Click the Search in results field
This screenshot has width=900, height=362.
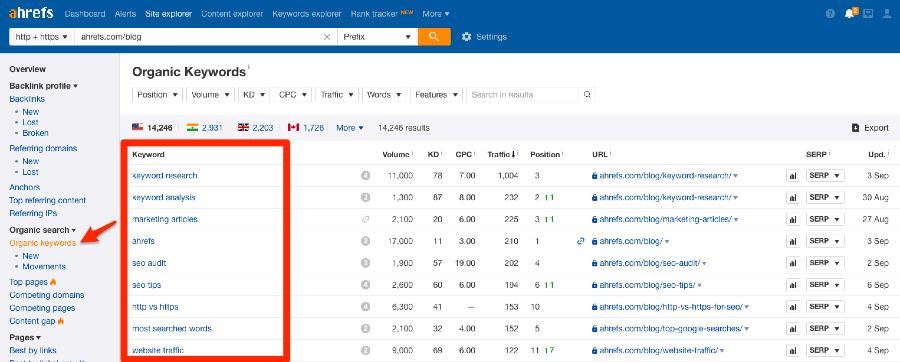(x=522, y=95)
